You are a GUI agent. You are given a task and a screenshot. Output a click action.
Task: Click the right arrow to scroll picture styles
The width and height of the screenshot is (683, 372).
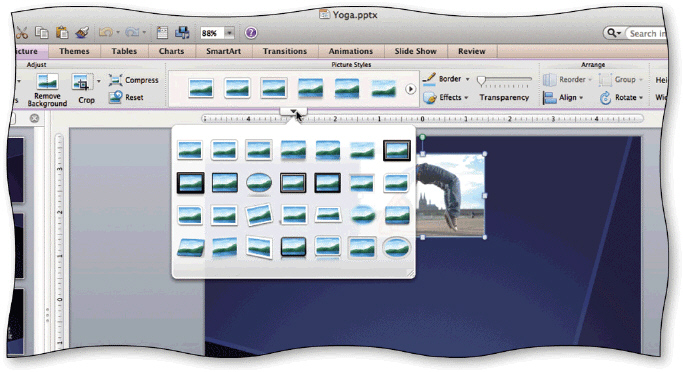tap(410, 89)
